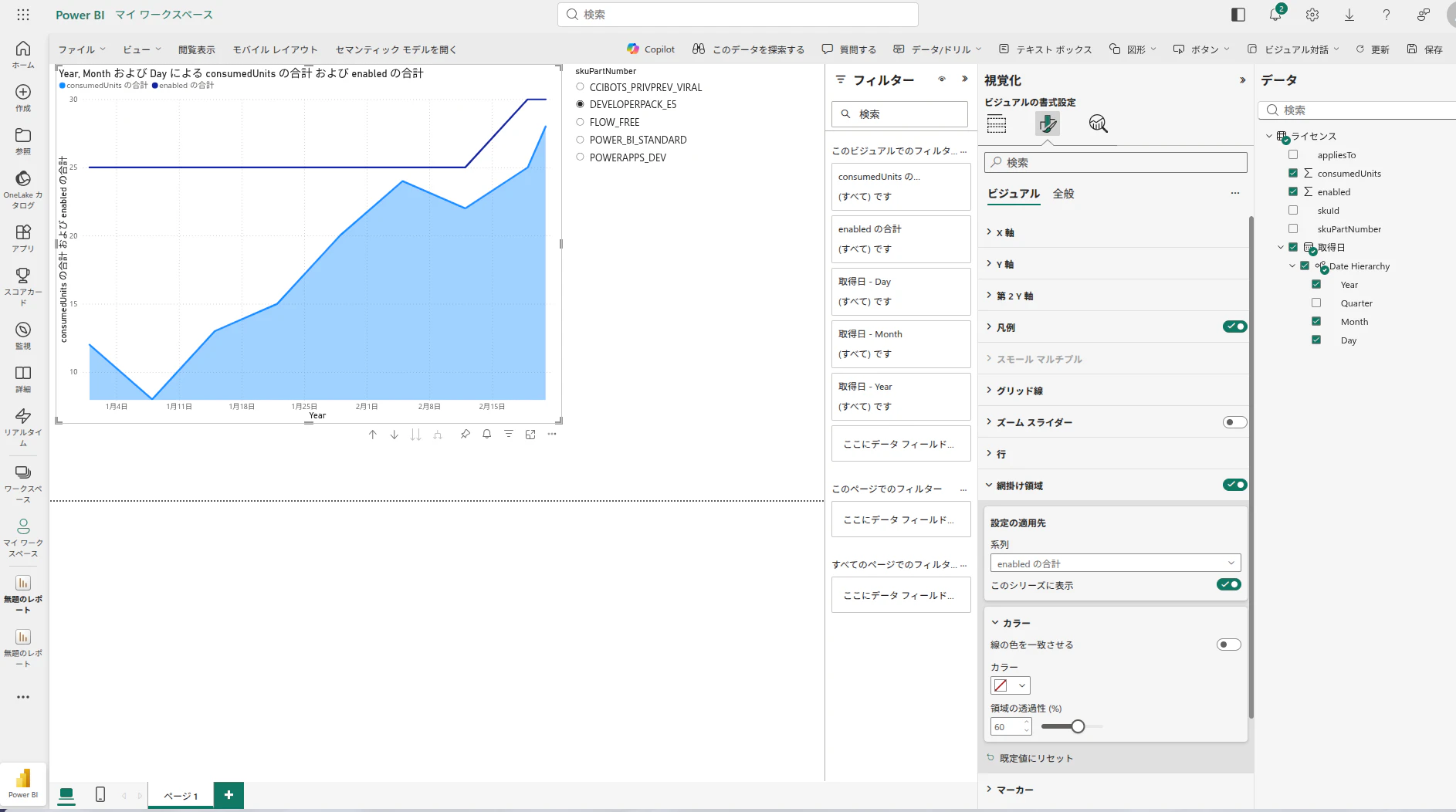Insert a テキスト ボックス text box
This screenshot has width=1456, height=812.
tap(1045, 49)
